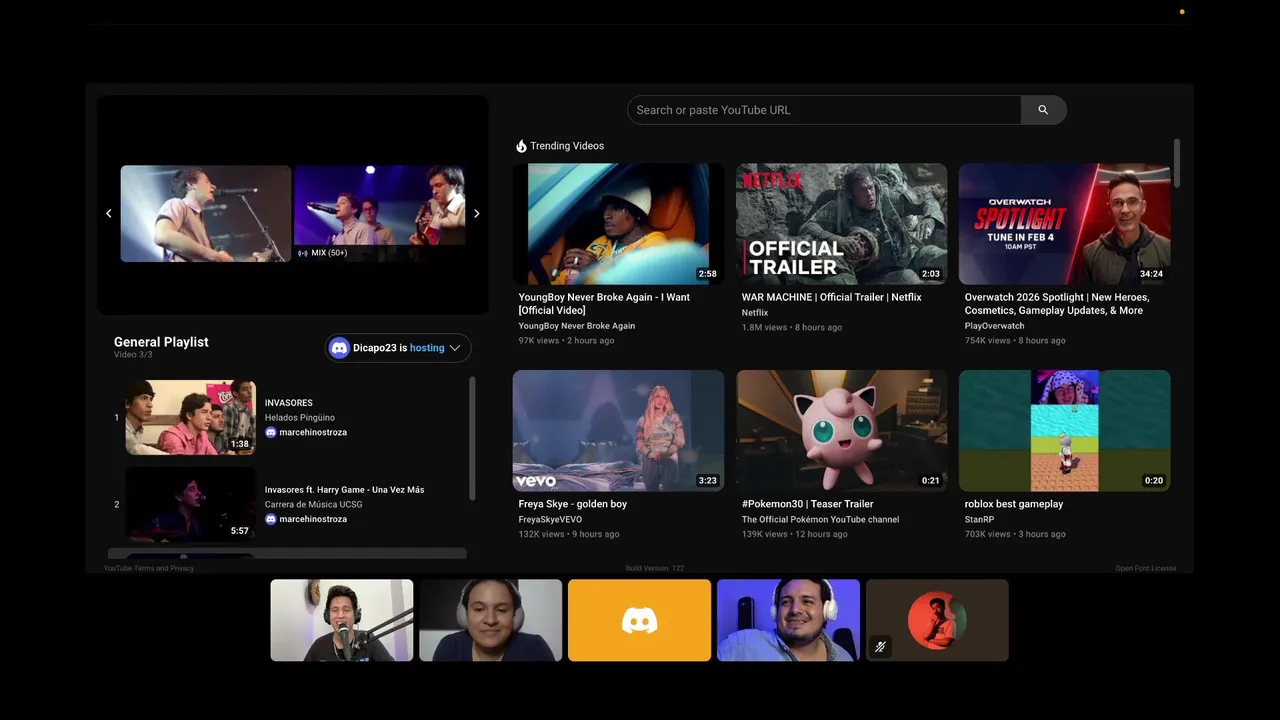1280x720 pixels.
Task: Click the trending videos scrollbar
Action: click(1177, 163)
